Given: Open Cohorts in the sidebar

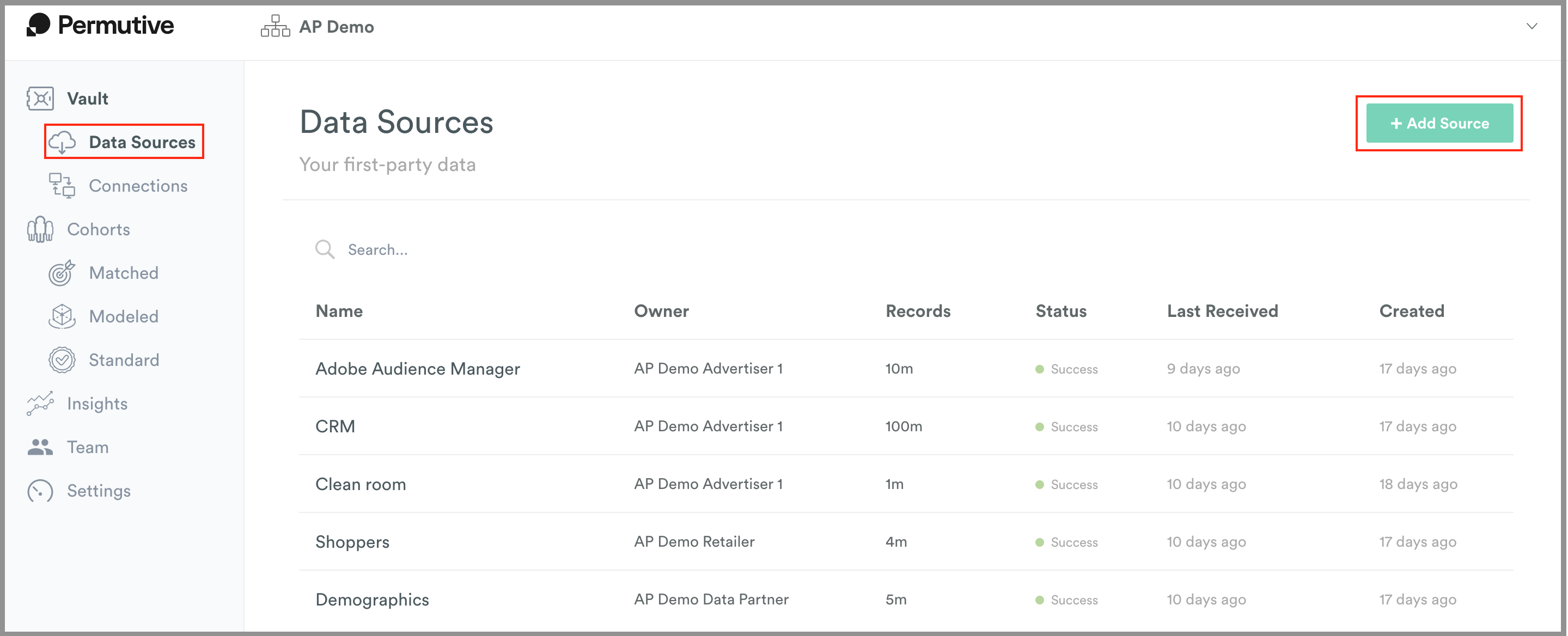Looking at the screenshot, I should (99, 229).
